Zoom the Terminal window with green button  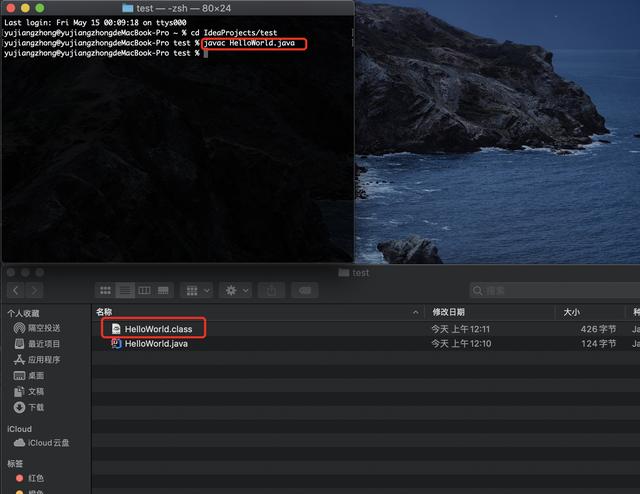(x=40, y=8)
